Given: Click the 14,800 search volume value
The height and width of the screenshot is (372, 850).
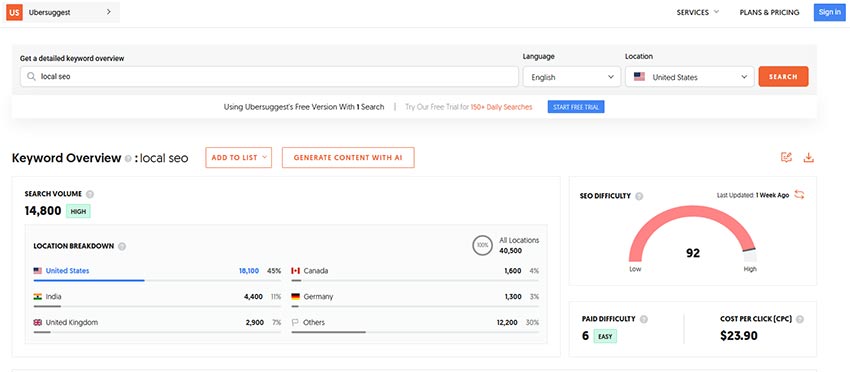Looking at the screenshot, I should [x=43, y=211].
